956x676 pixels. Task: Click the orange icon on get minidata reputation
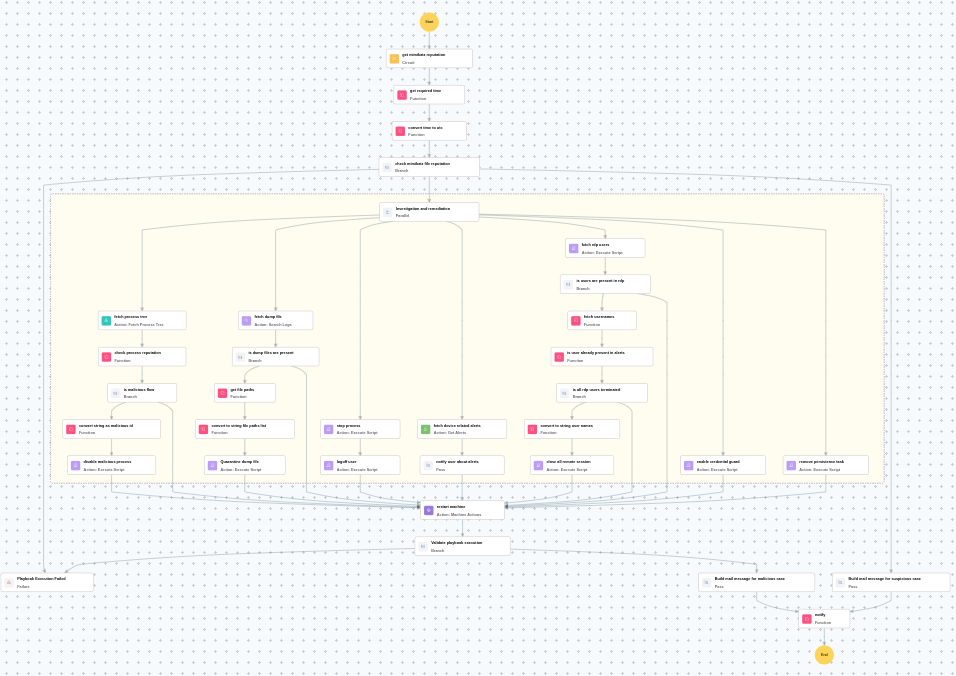pos(394,59)
